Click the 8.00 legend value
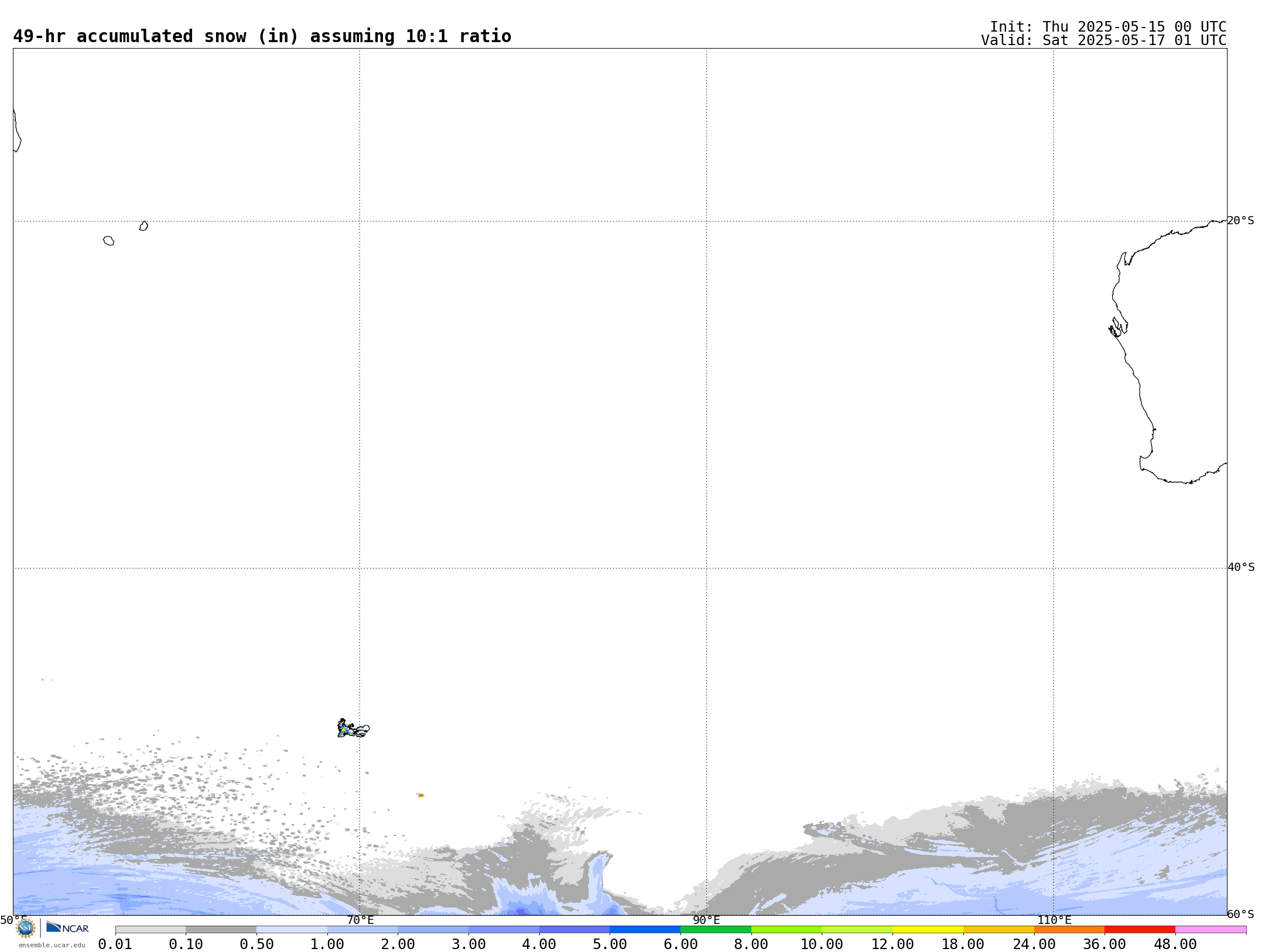 [x=751, y=944]
